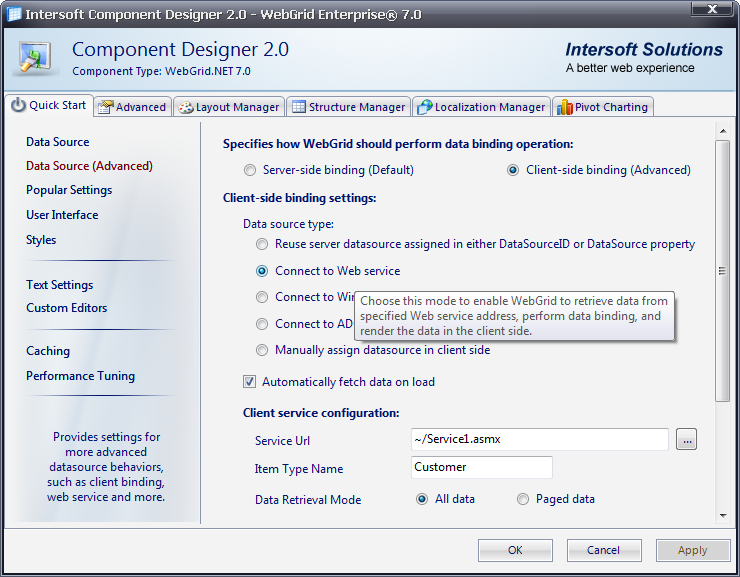Select the Connect to Wi... radio option
This screenshot has width=740, height=577.
tap(261, 297)
